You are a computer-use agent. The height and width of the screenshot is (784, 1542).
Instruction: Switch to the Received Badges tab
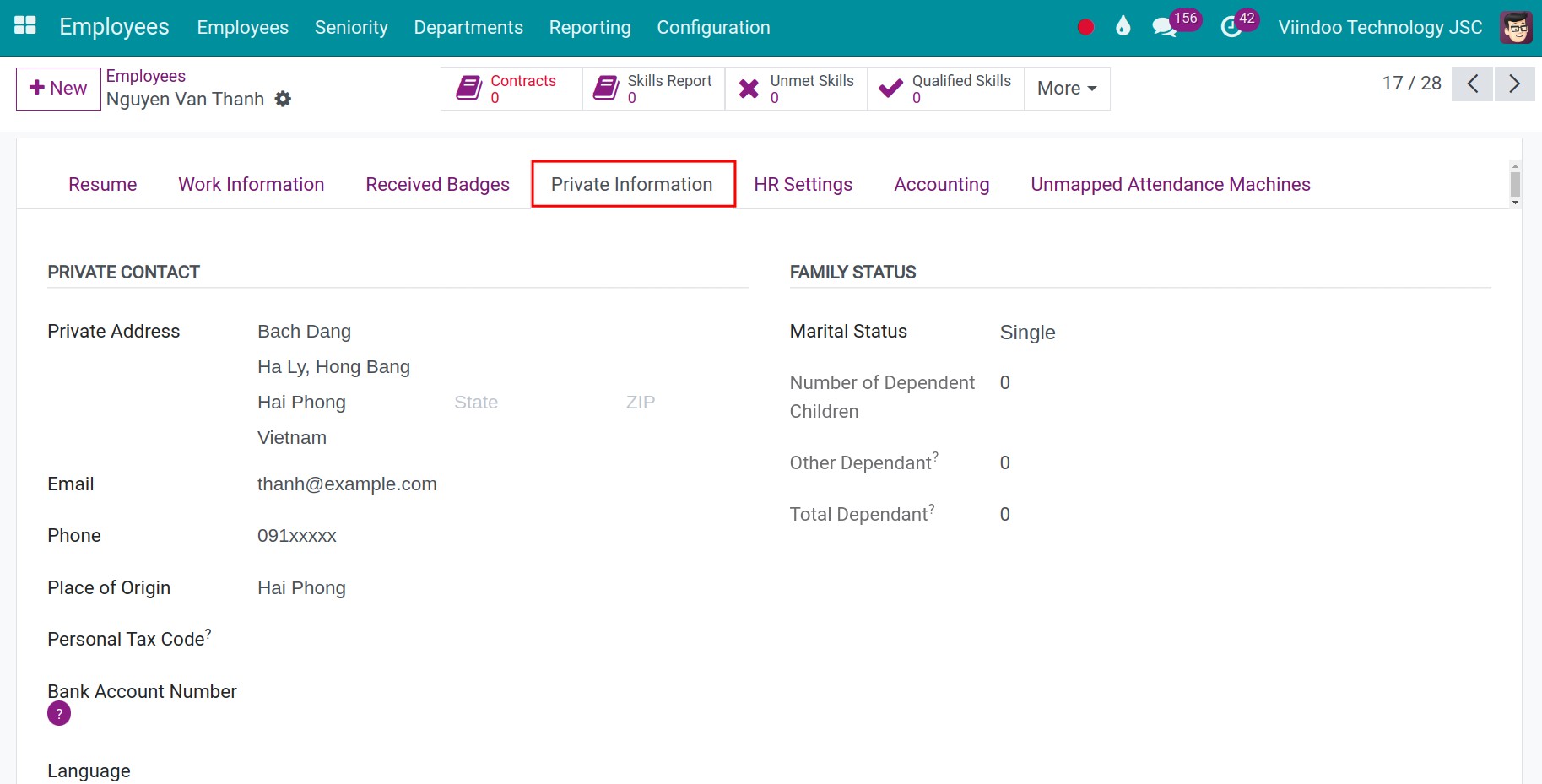[437, 184]
